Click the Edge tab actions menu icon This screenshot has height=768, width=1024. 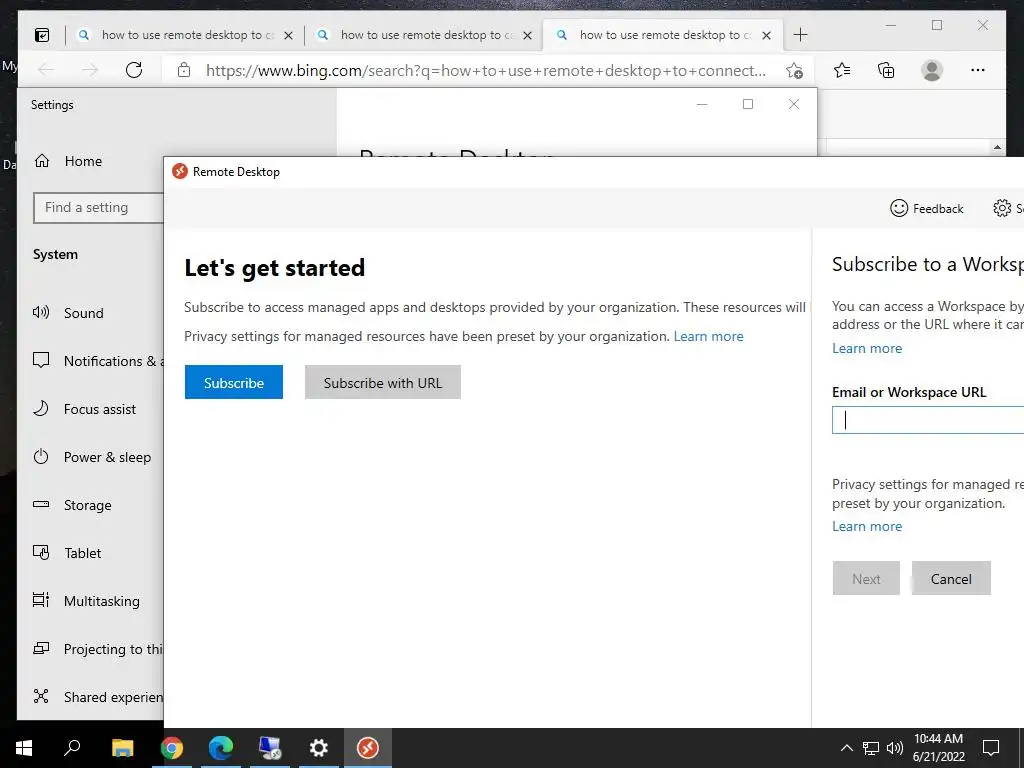tap(42, 35)
